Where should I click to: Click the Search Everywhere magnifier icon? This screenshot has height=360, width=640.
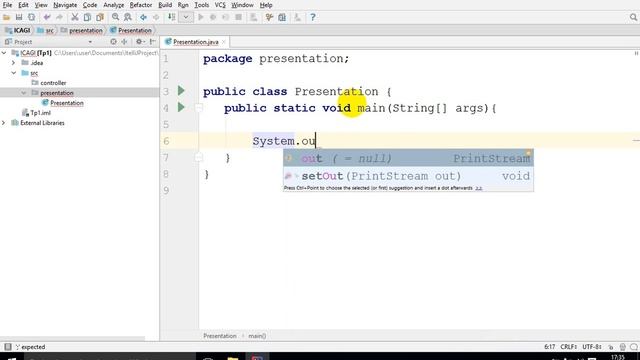(x=633, y=17)
